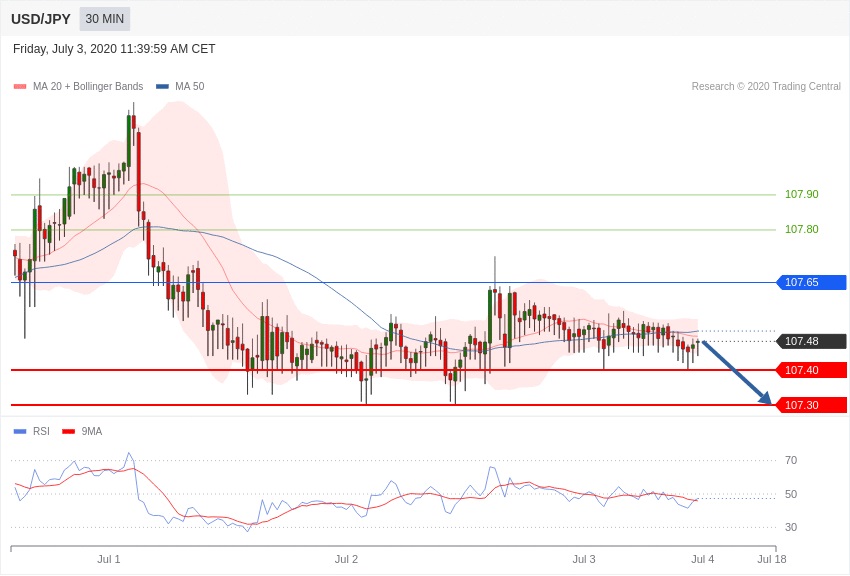Click the Research Trading Central copyright text
Image resolution: width=850 pixels, height=576 pixels.
click(766, 87)
